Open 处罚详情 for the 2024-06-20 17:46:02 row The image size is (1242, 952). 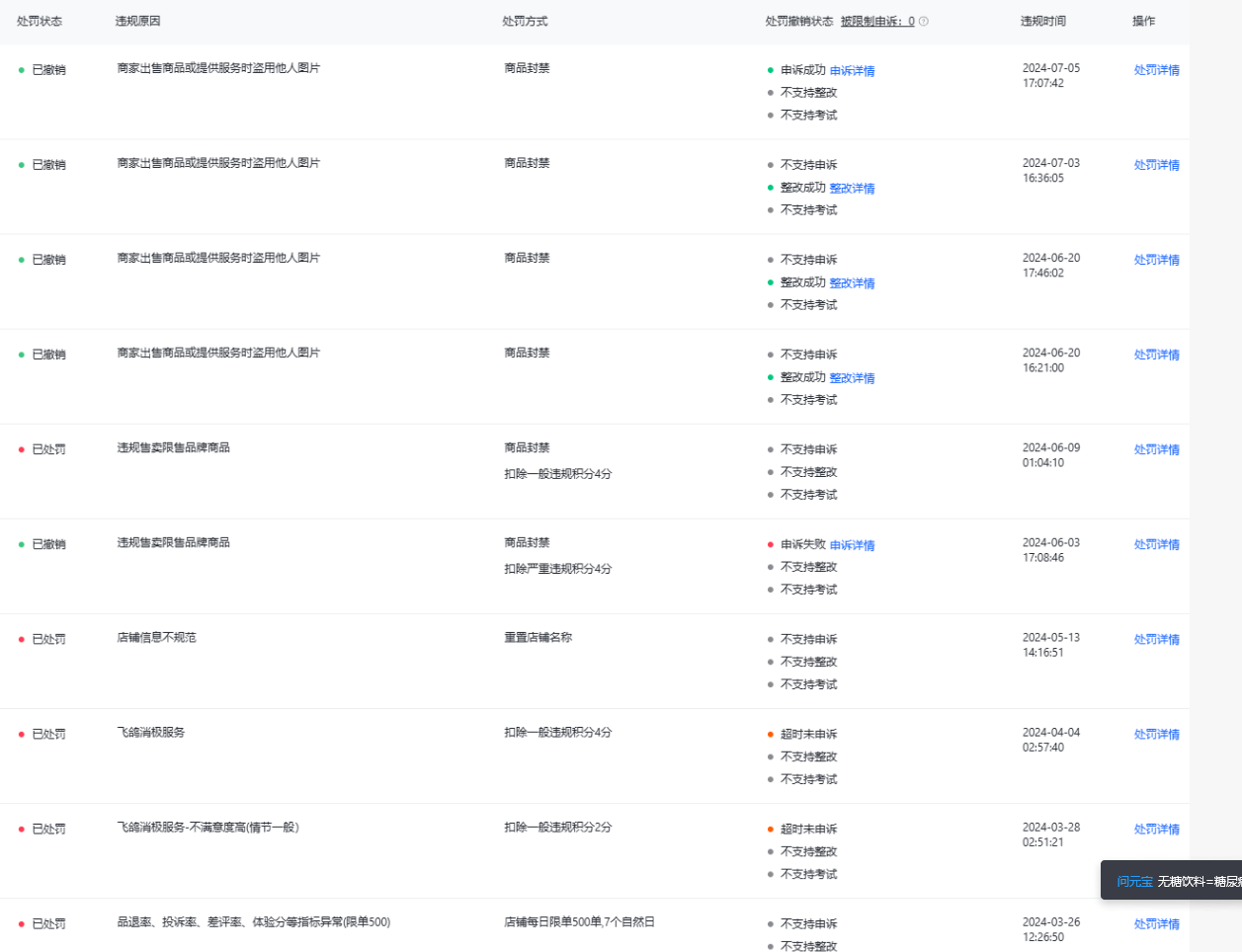click(x=1156, y=260)
